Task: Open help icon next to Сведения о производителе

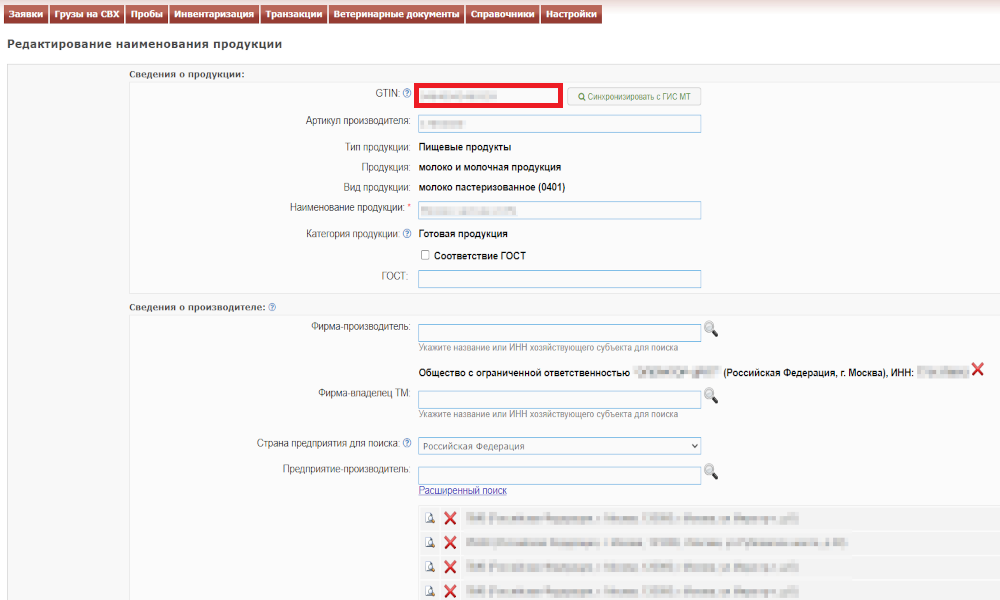Action: pos(272,307)
